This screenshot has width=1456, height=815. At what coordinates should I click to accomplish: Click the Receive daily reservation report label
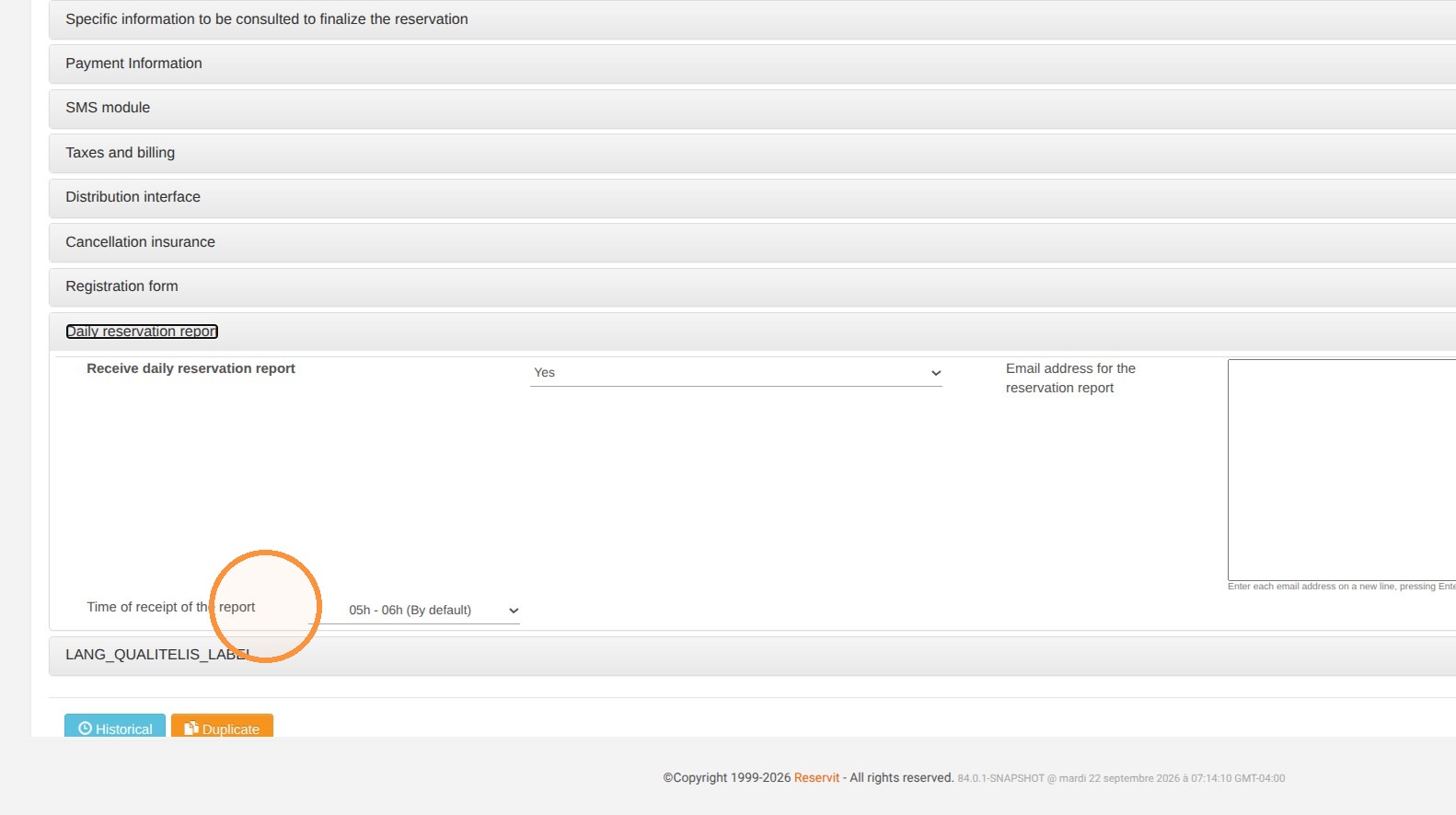tap(191, 368)
